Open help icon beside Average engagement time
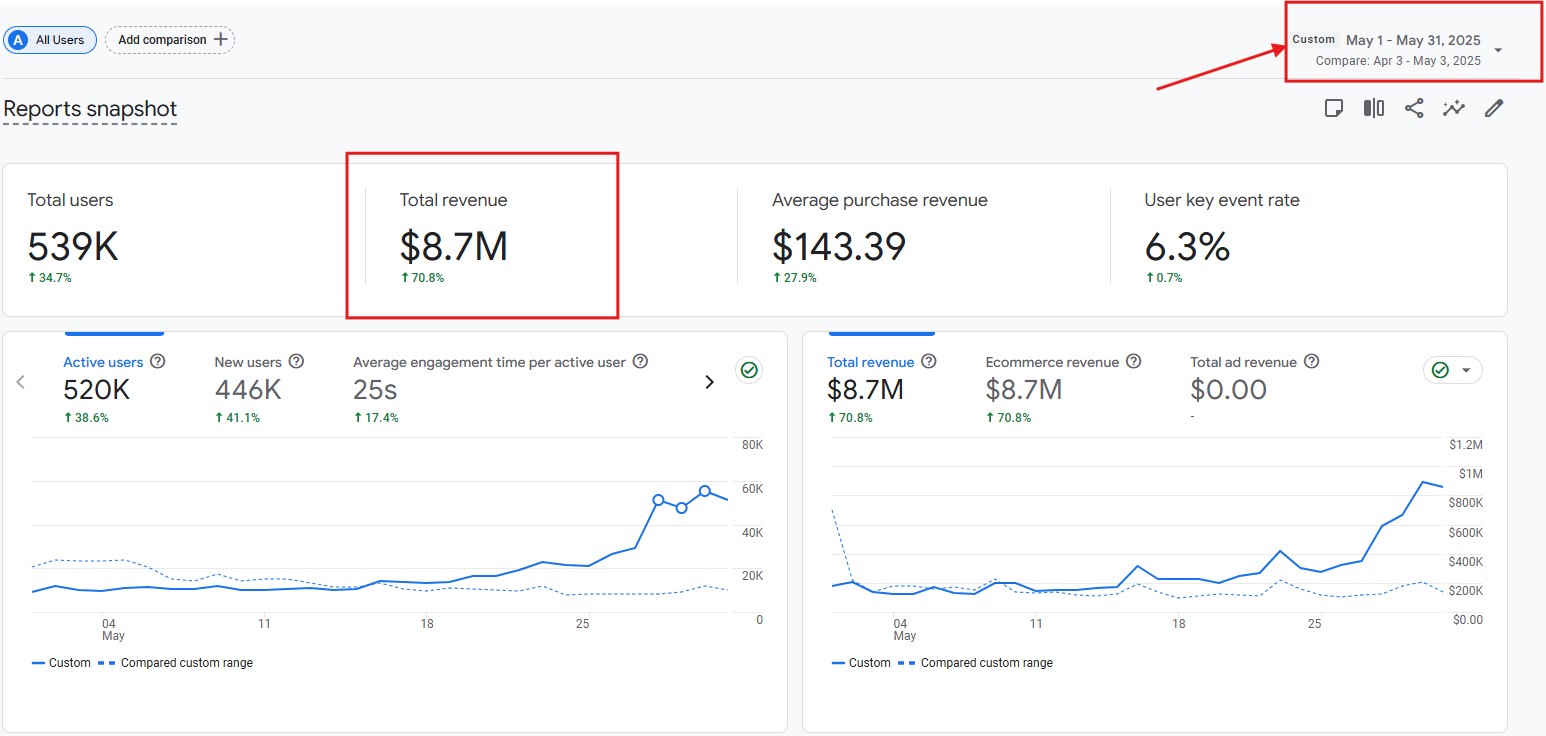The image size is (1546, 736). pos(641,362)
